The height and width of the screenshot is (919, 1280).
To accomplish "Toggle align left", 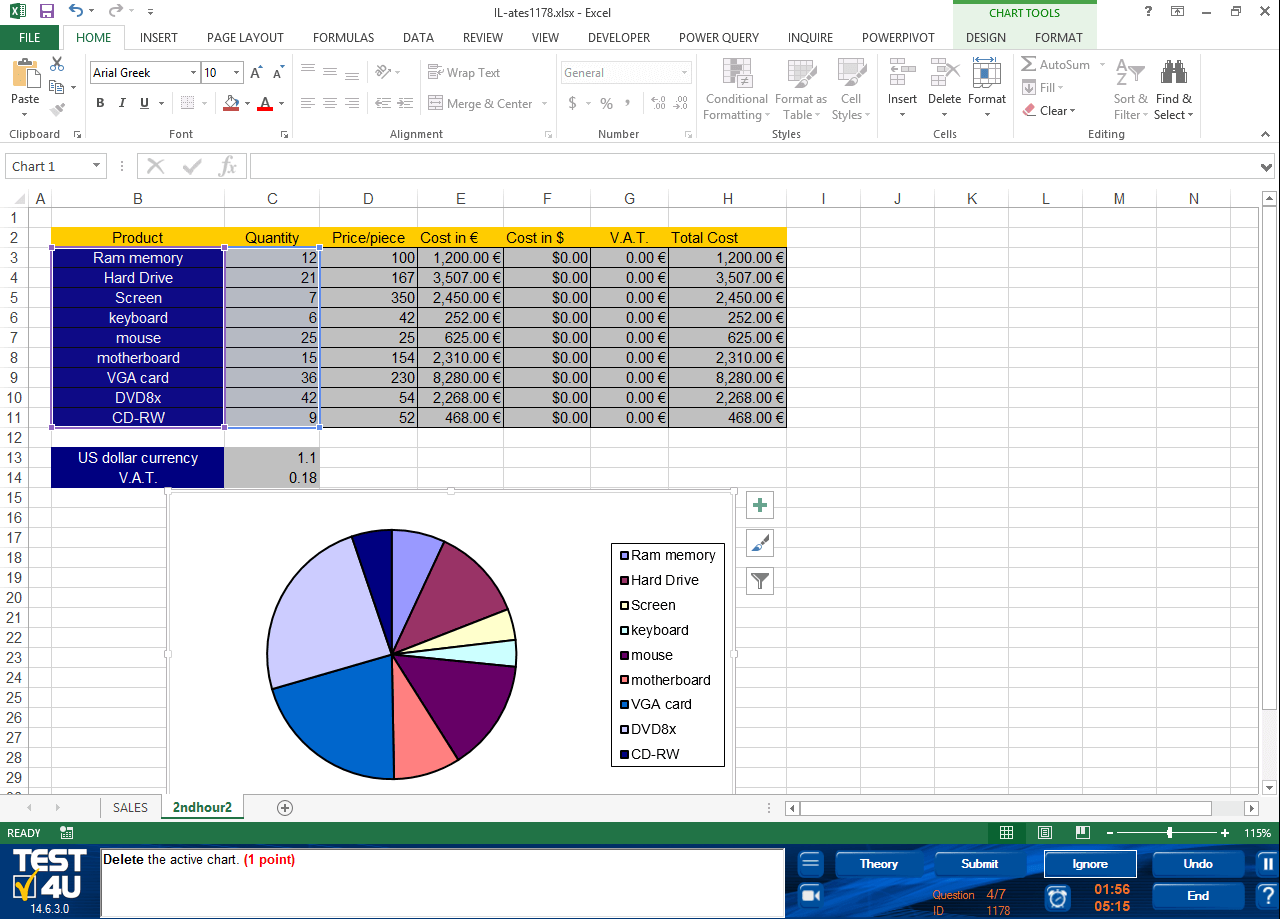I will point(308,103).
